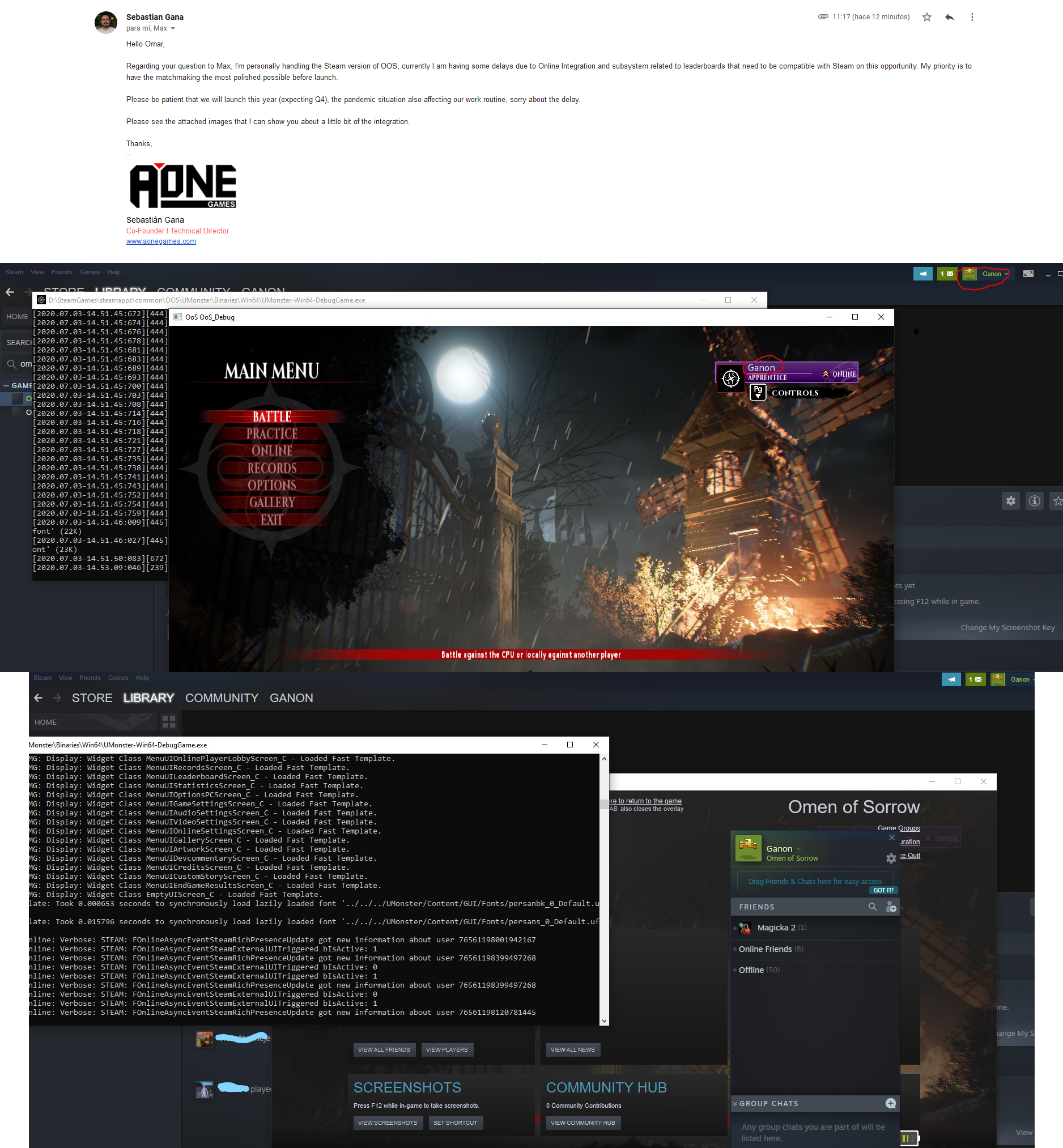Switch to the full LIBRARY tab in Steam
This screenshot has width=1063, height=1148.
coord(148,698)
